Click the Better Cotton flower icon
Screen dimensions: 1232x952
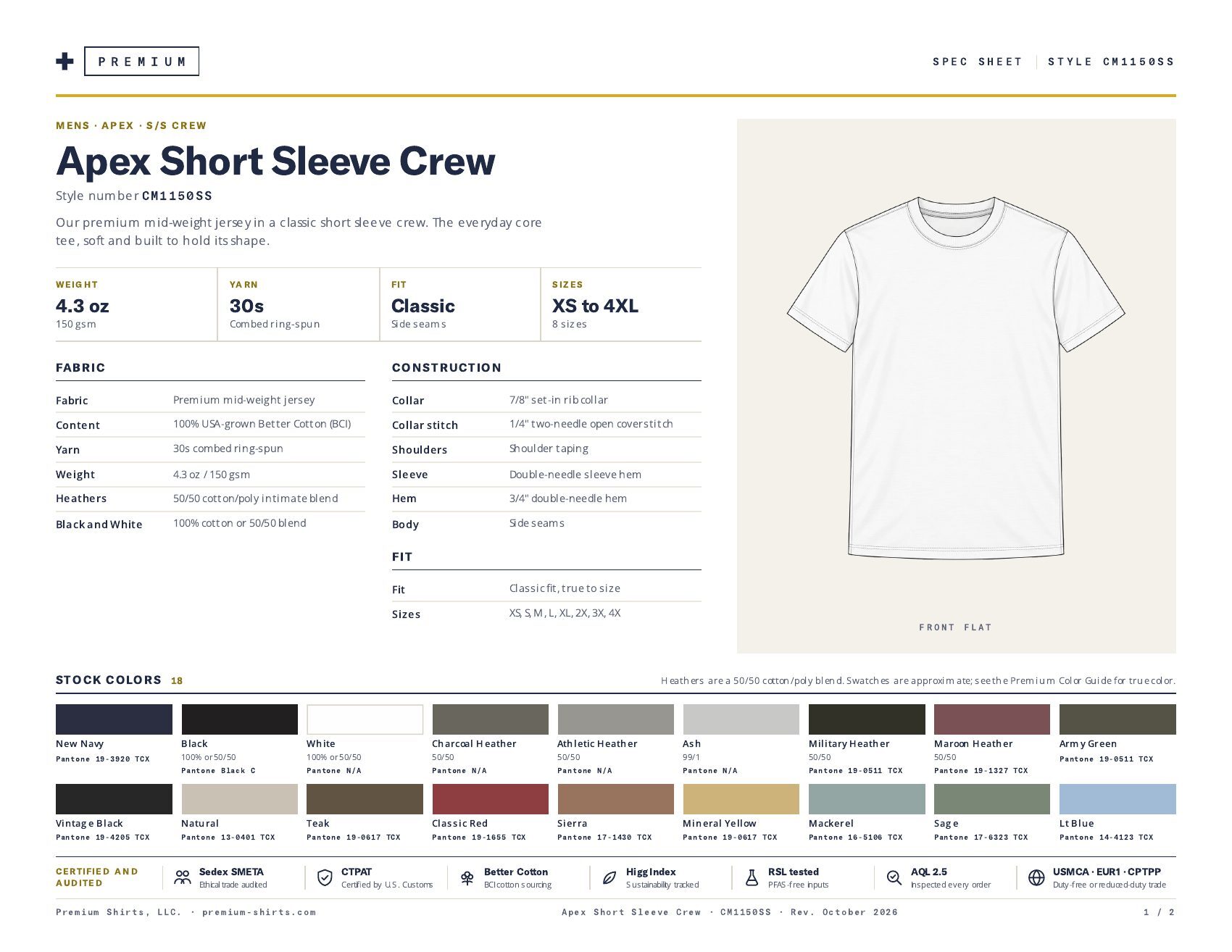pyautogui.click(x=467, y=878)
